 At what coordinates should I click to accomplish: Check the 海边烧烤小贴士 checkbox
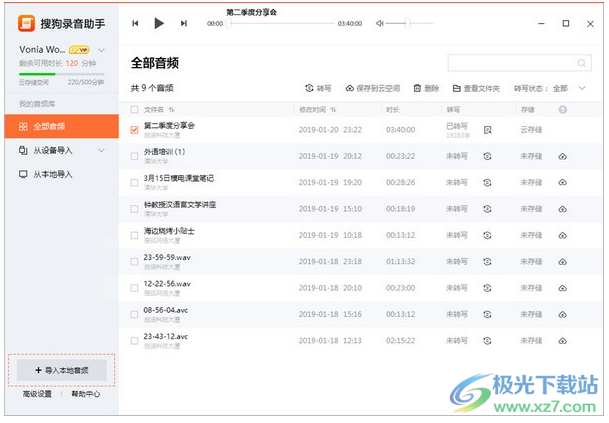(134, 235)
